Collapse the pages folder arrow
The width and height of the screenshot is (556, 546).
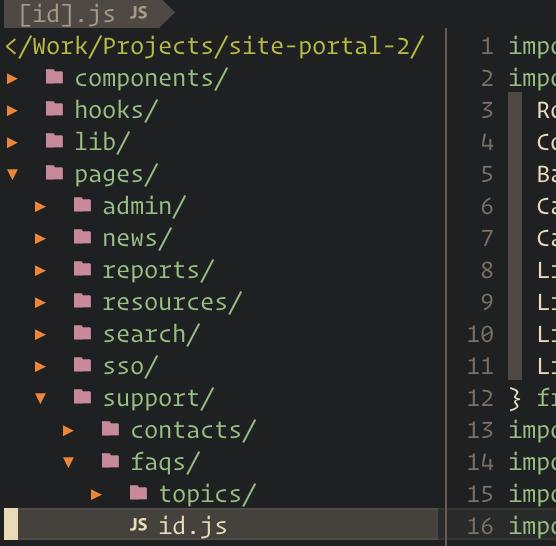click(12, 174)
